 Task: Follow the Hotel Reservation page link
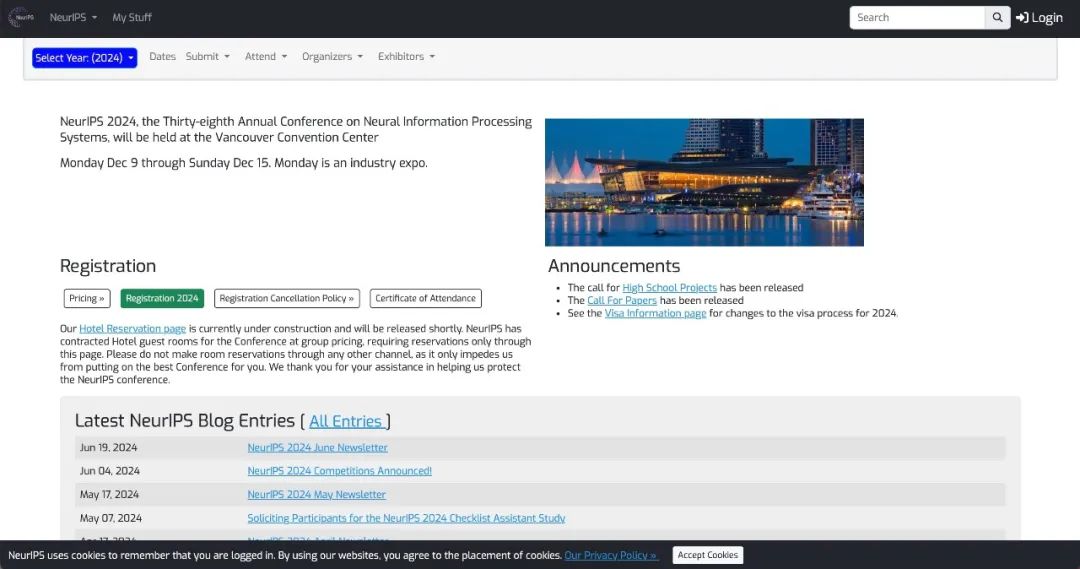point(132,329)
